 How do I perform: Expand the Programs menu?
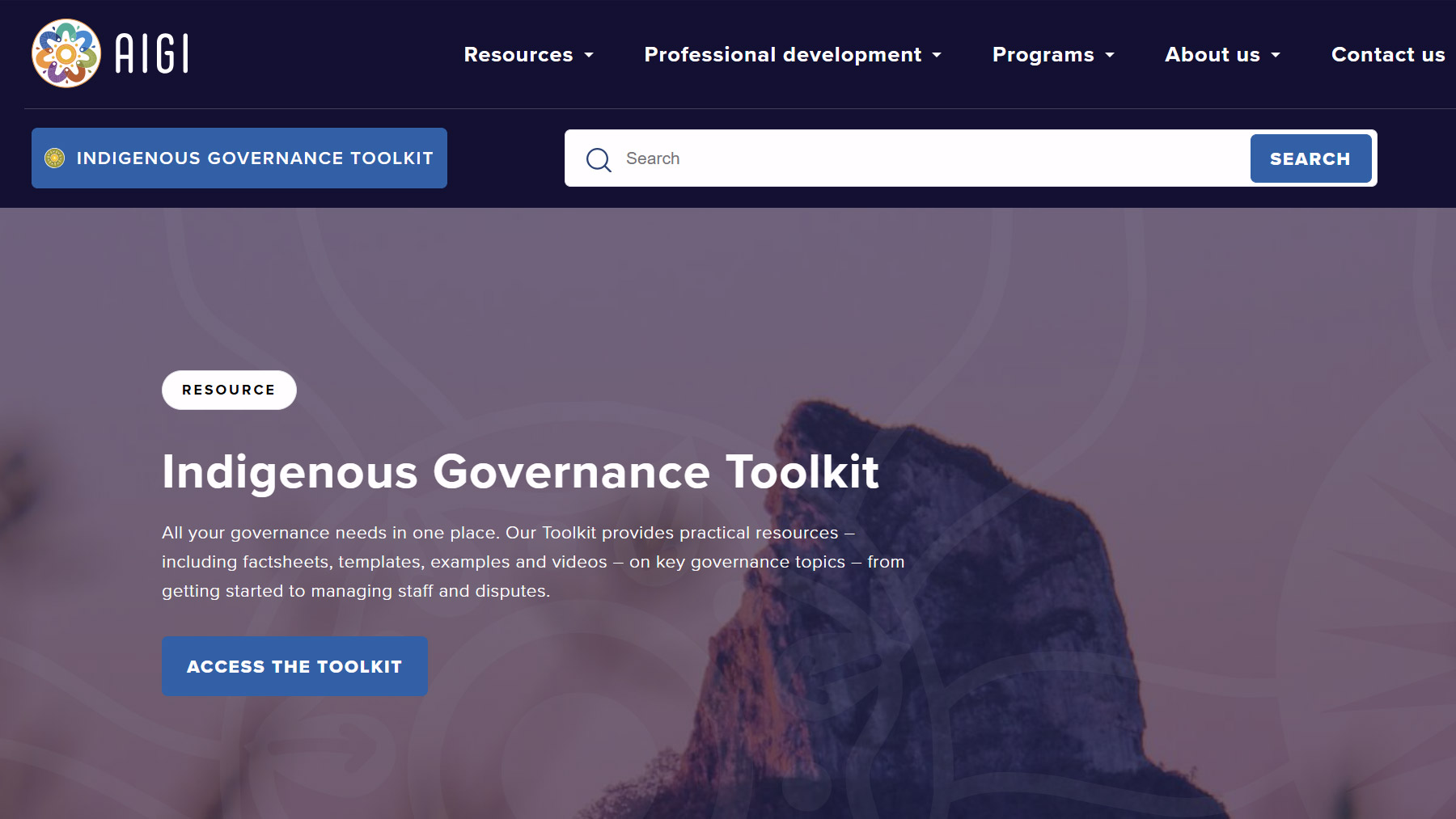click(1054, 54)
